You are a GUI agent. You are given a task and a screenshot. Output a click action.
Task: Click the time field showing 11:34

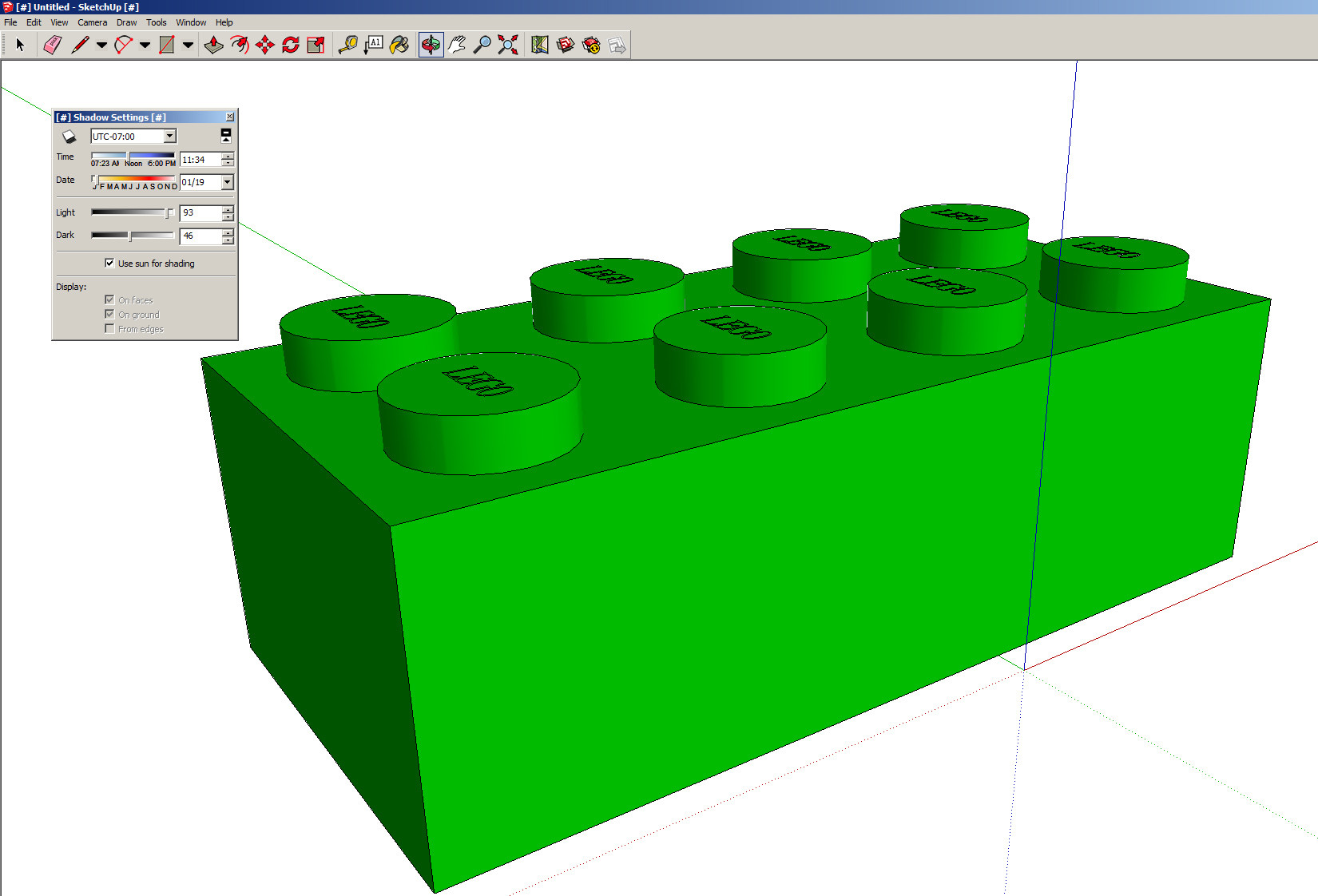[200, 160]
